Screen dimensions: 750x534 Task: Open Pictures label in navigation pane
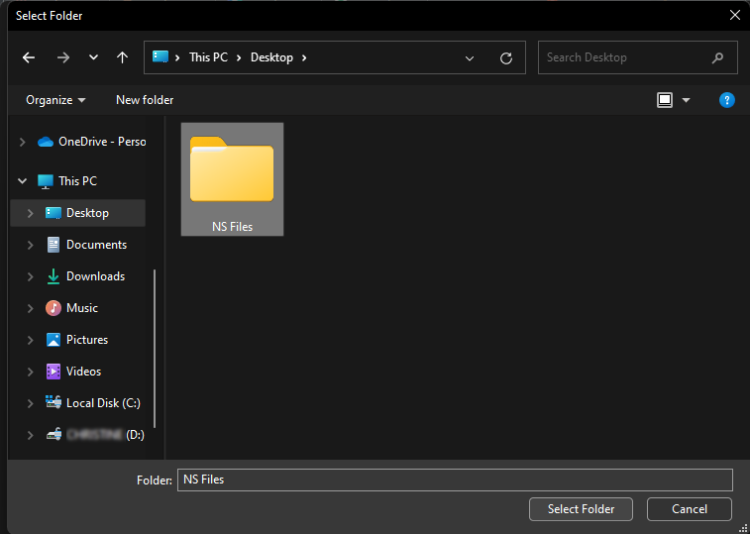point(87,339)
